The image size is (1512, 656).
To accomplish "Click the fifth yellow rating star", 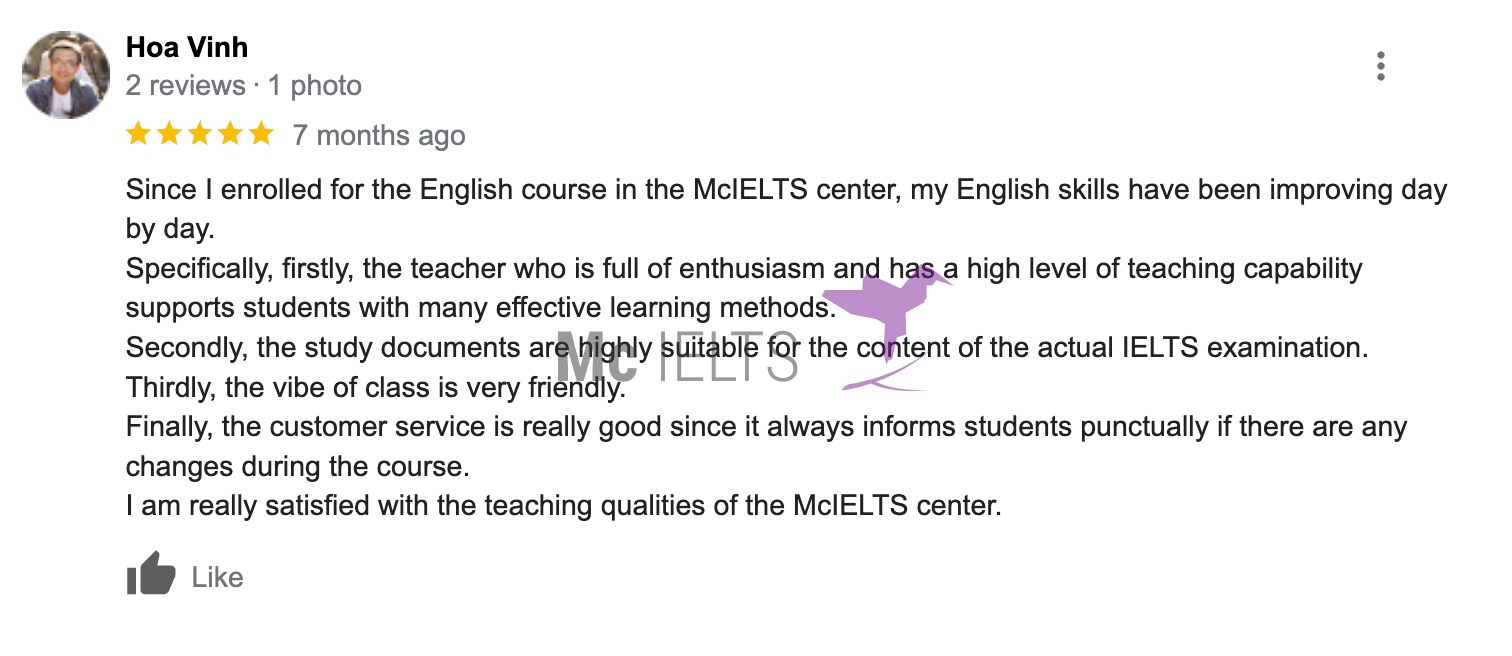I will tap(261, 134).
